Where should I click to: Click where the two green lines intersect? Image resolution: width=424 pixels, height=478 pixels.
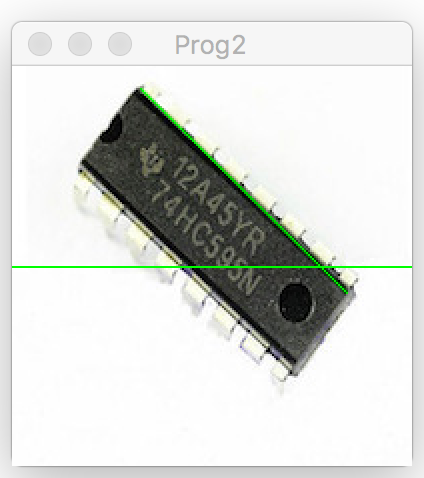click(322, 267)
